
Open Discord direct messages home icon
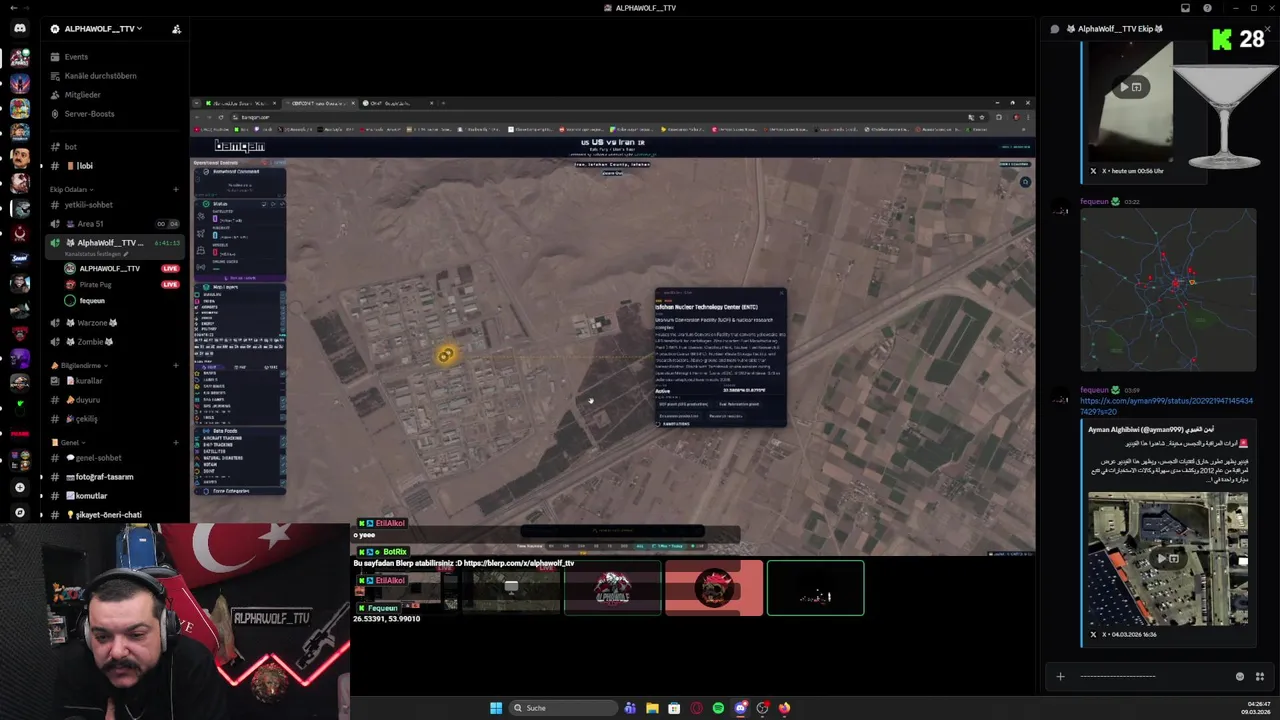tap(20, 29)
